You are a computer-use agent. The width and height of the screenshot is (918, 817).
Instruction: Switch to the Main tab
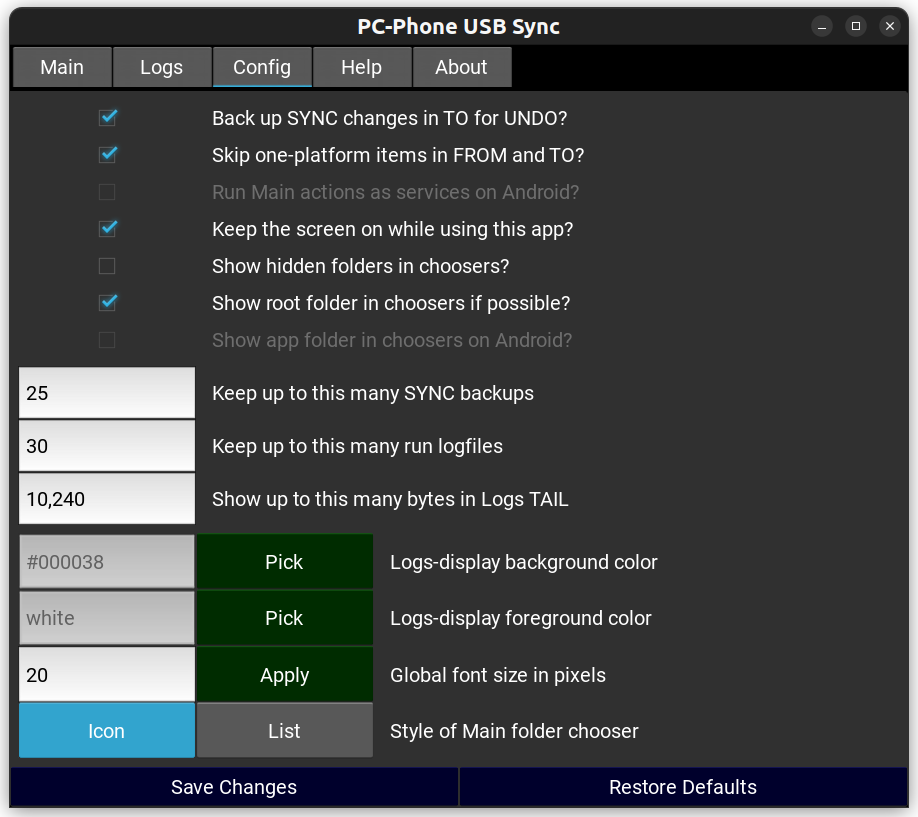click(x=62, y=67)
